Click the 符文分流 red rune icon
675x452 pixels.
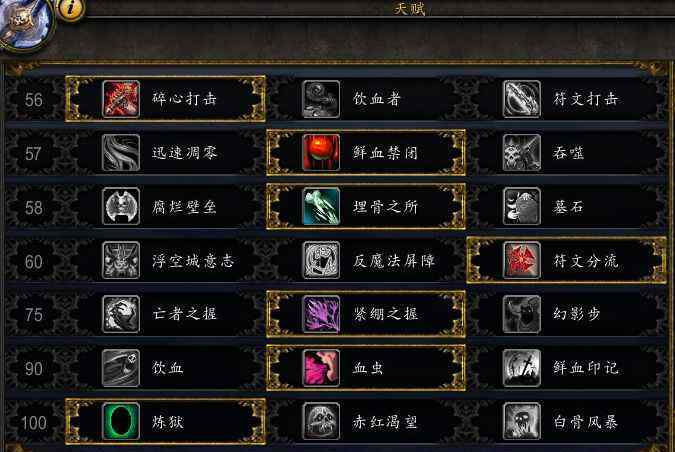click(x=522, y=260)
